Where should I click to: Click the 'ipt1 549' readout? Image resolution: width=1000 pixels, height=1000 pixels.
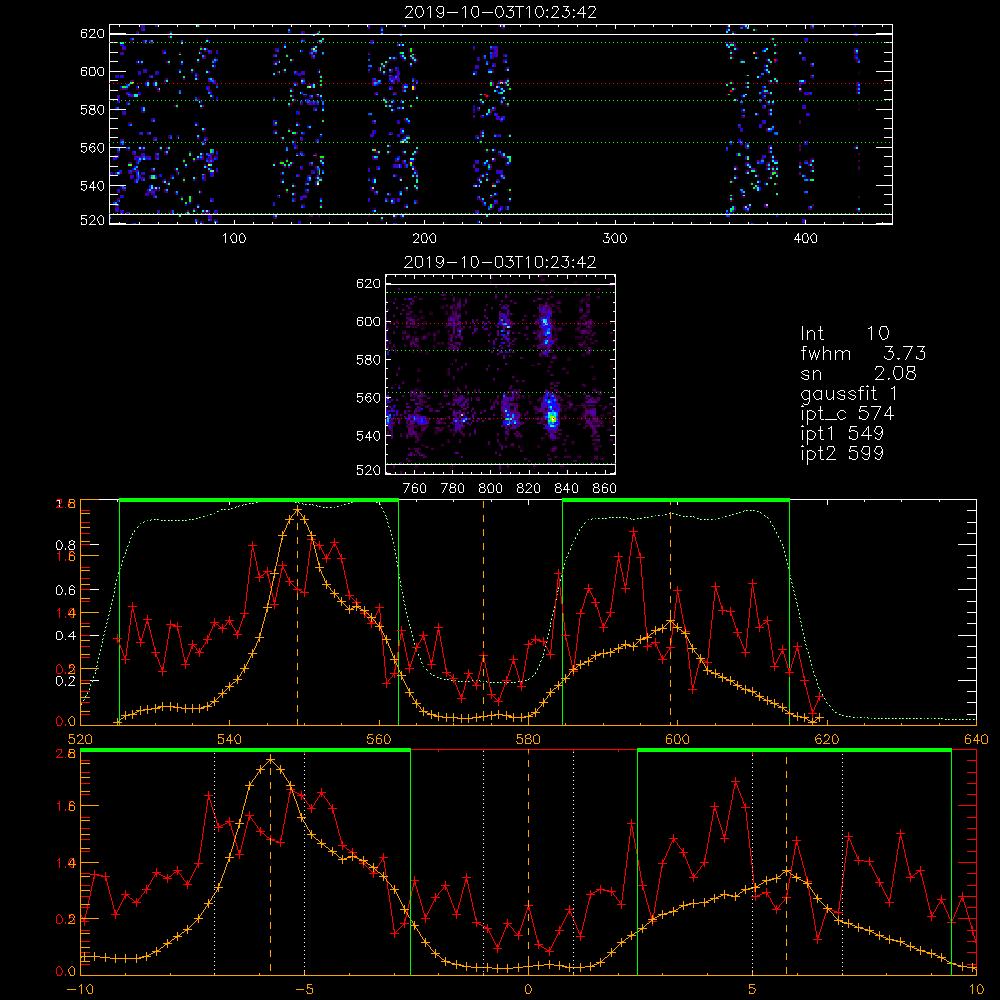point(842,434)
